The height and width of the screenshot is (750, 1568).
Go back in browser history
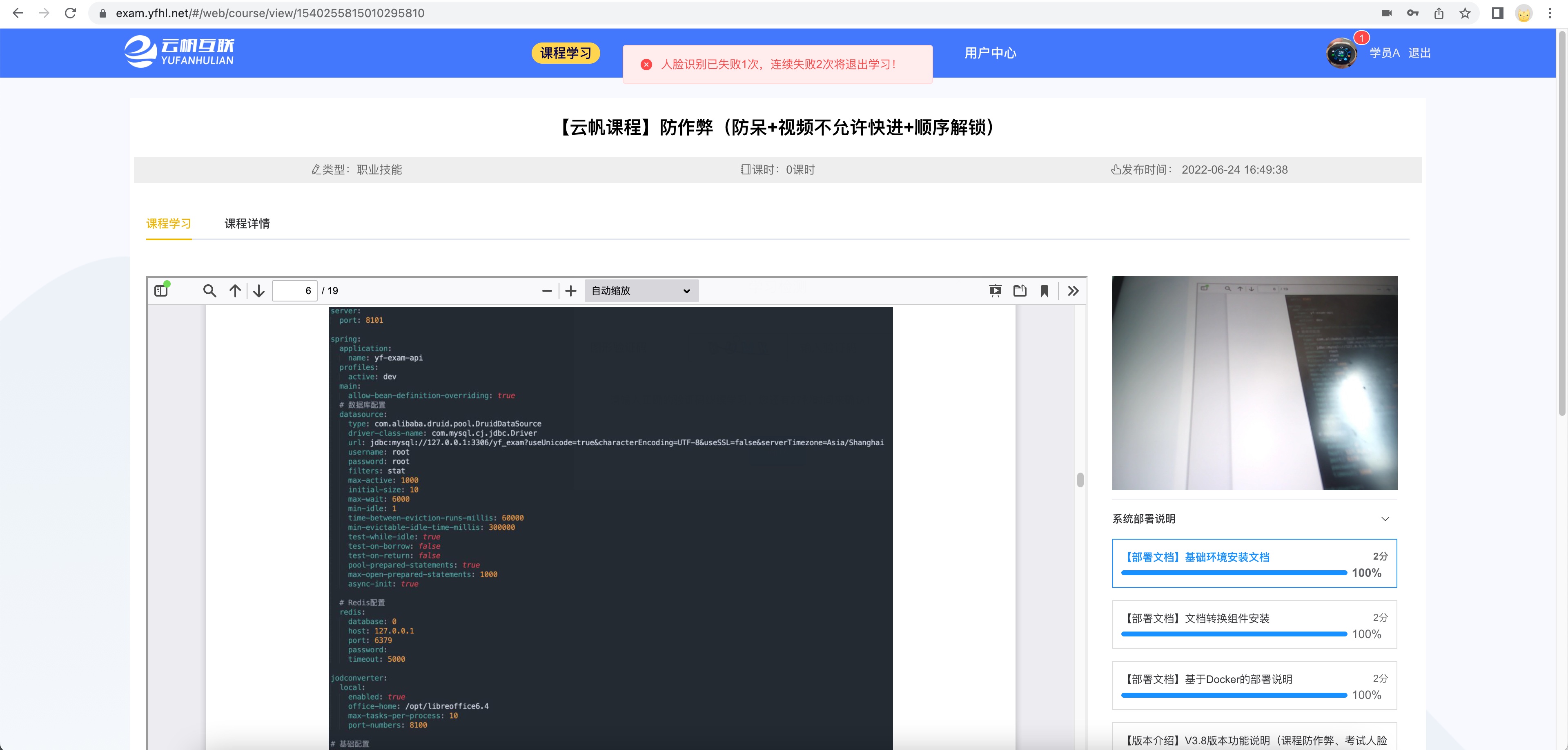pyautogui.click(x=18, y=13)
